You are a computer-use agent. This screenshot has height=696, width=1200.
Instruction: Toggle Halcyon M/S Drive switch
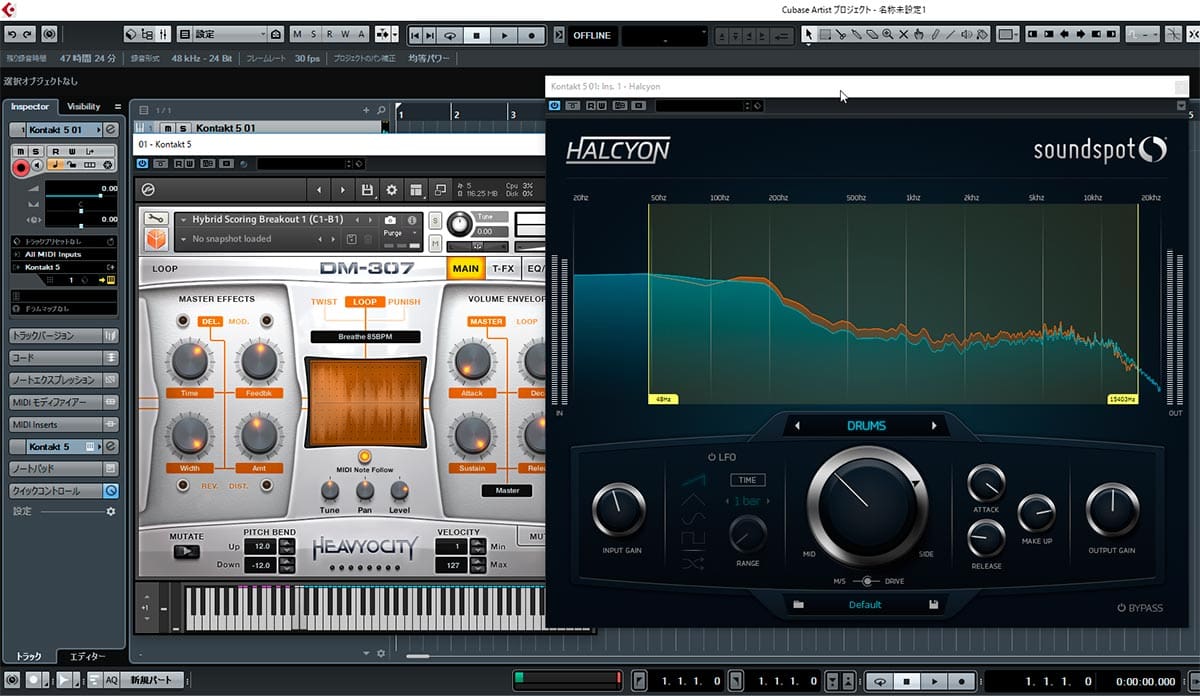tap(866, 581)
